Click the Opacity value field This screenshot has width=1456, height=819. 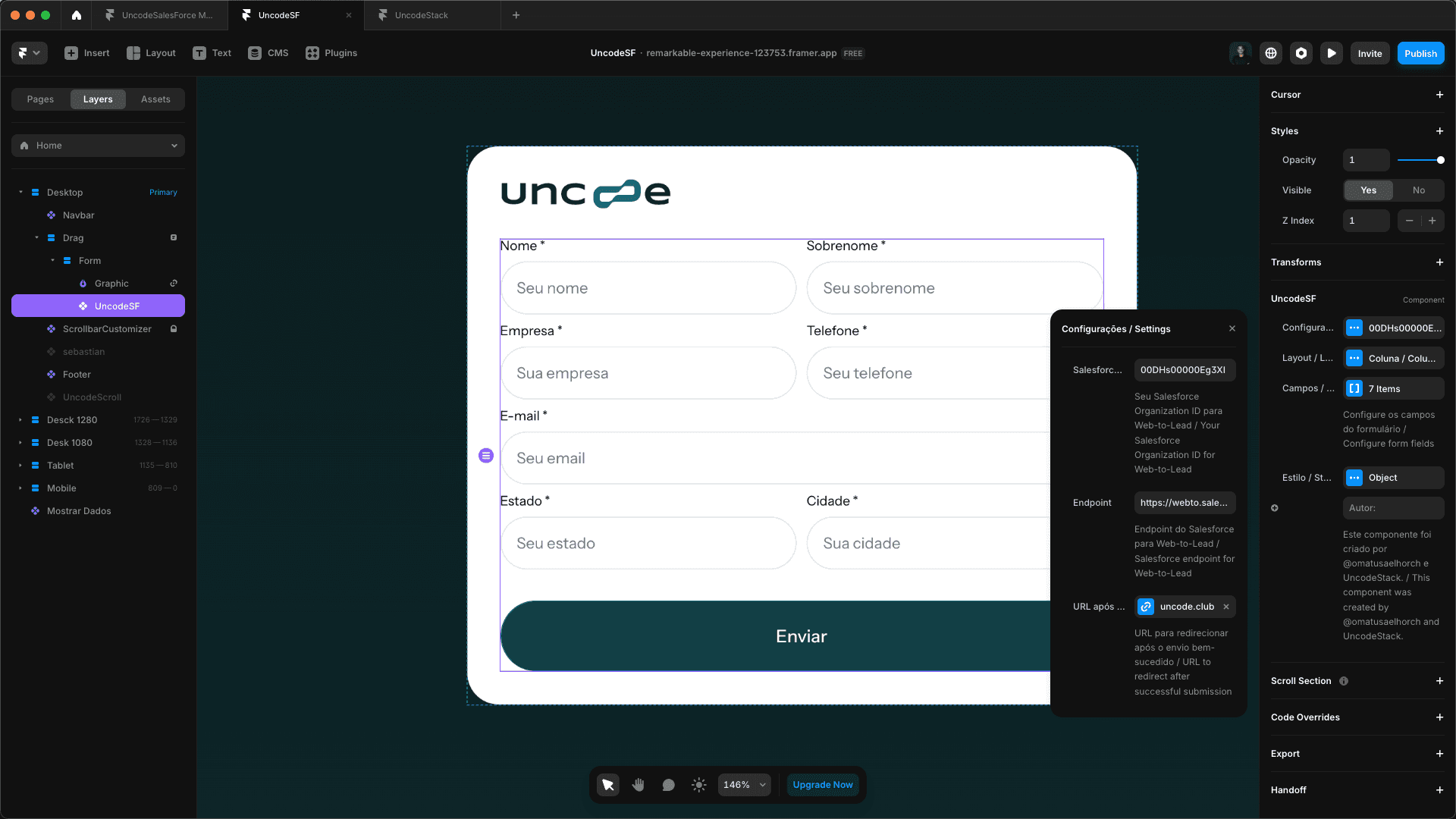pos(1366,160)
